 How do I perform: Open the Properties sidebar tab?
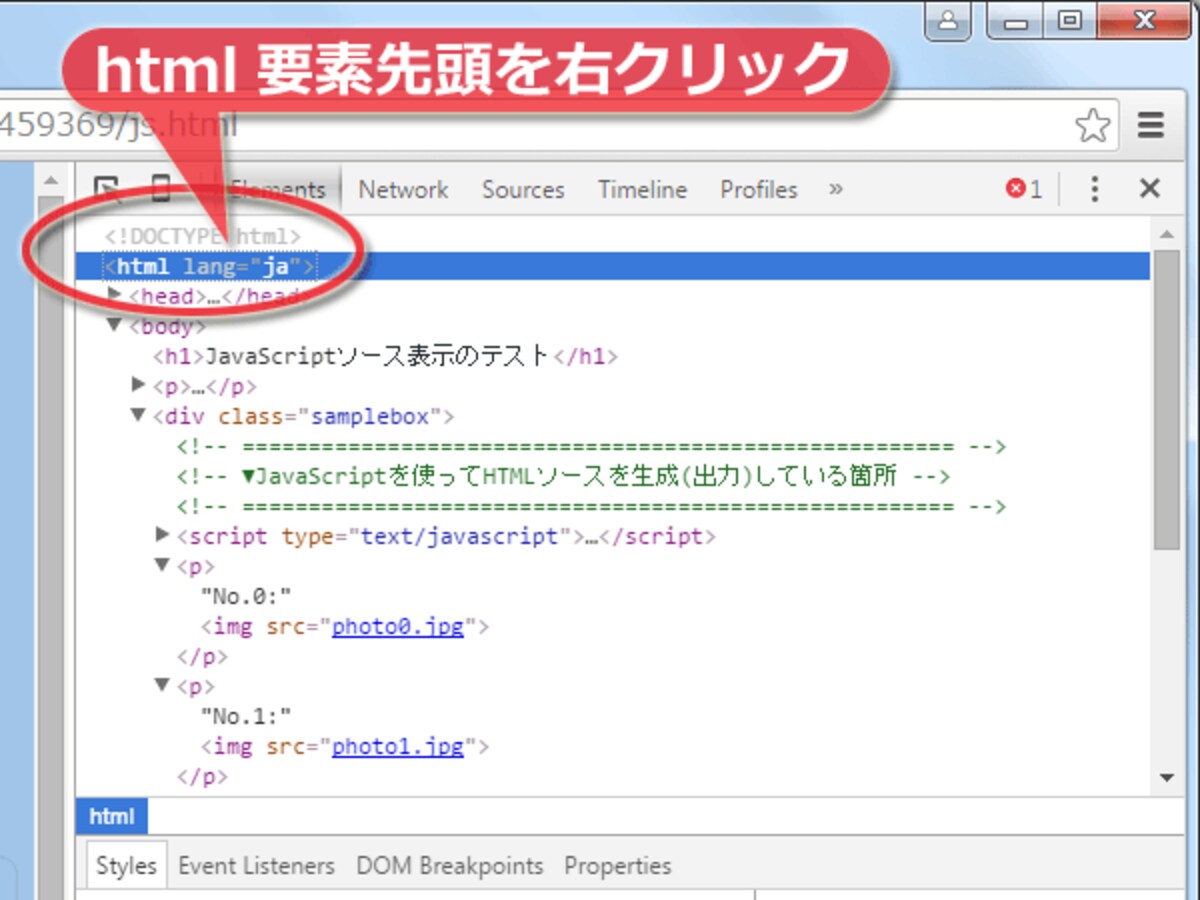tap(618, 866)
